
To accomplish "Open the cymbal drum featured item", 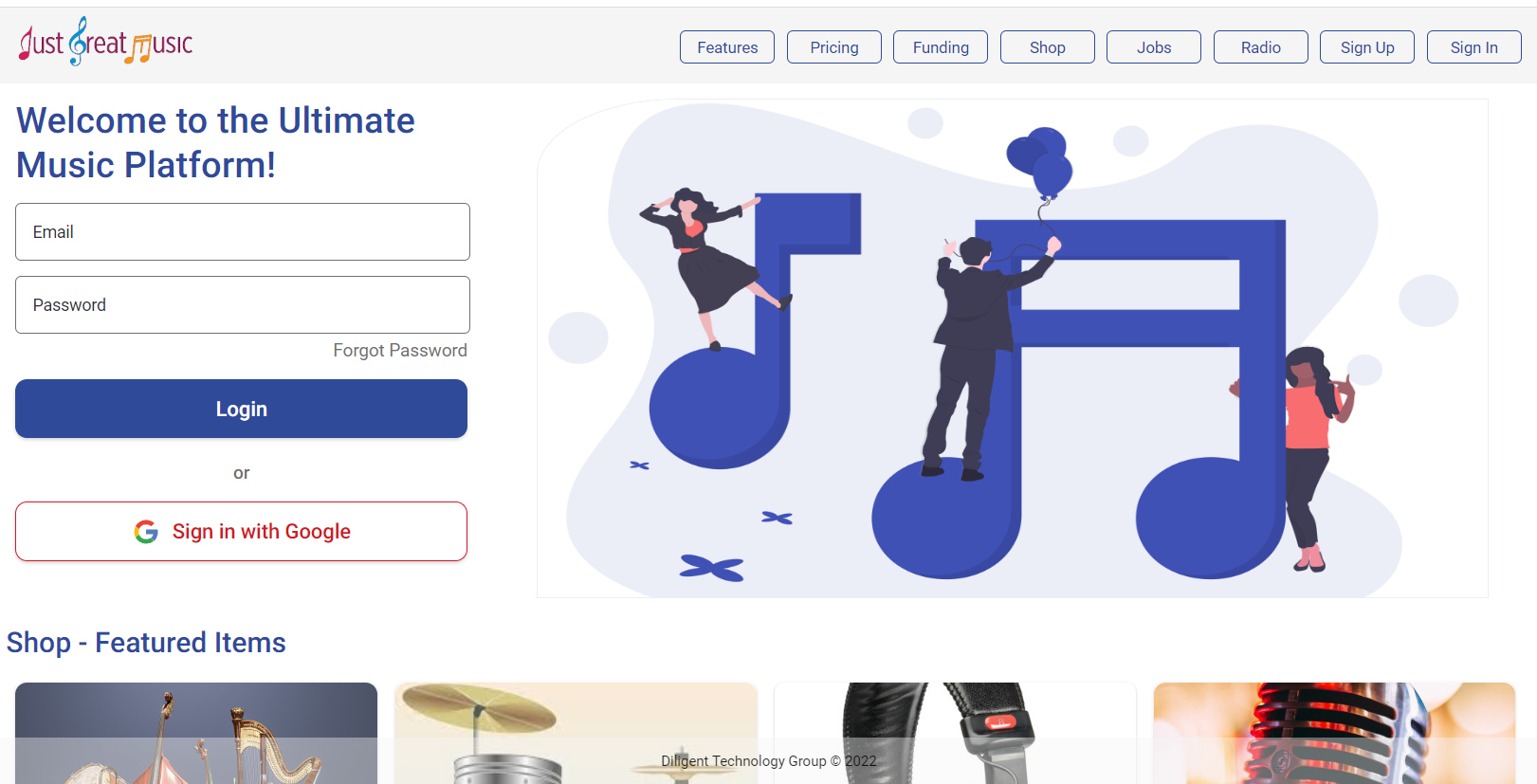I will click(576, 733).
